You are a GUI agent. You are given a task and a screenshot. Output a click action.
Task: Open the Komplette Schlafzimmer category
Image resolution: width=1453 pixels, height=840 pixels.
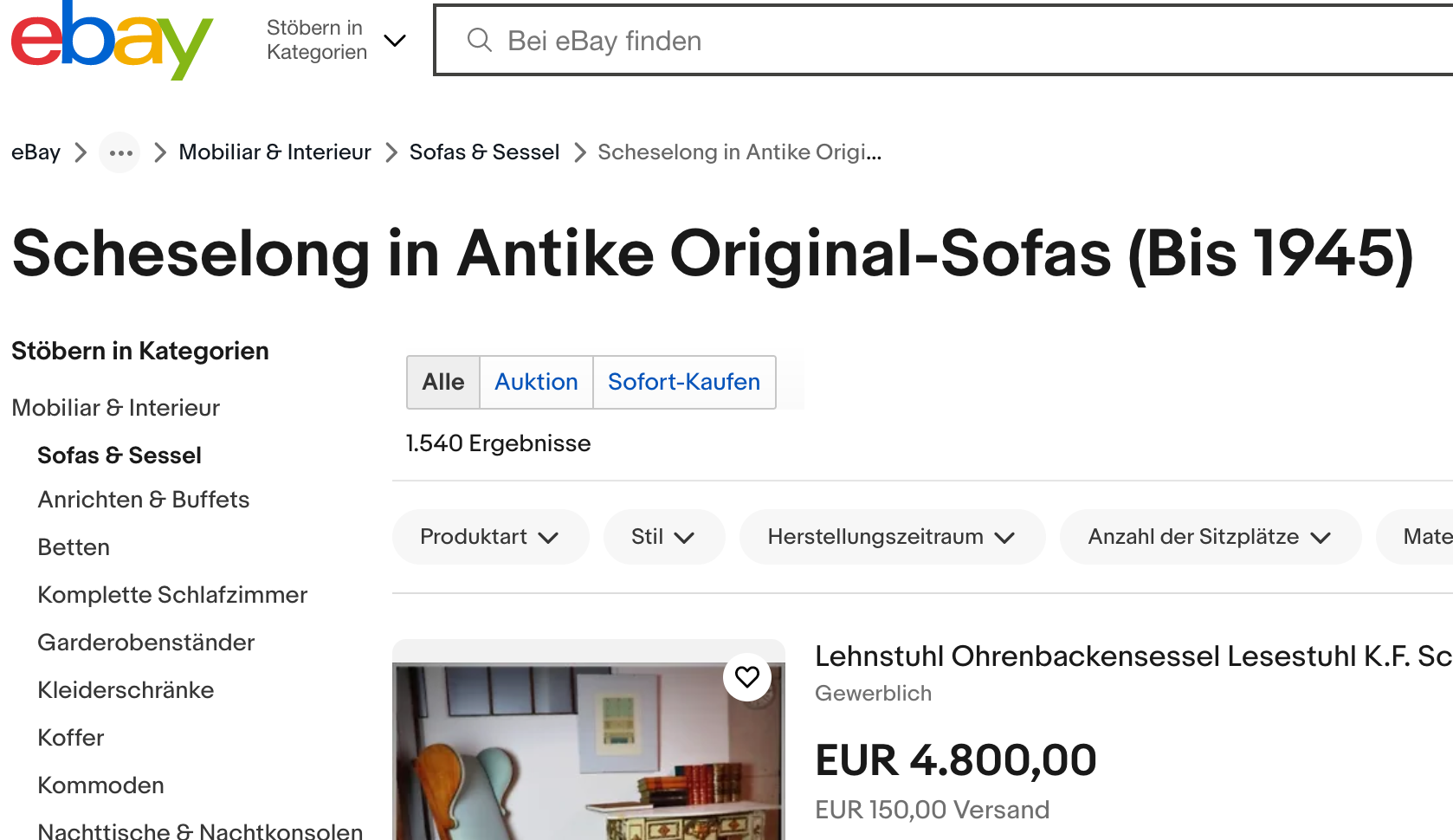(x=172, y=595)
